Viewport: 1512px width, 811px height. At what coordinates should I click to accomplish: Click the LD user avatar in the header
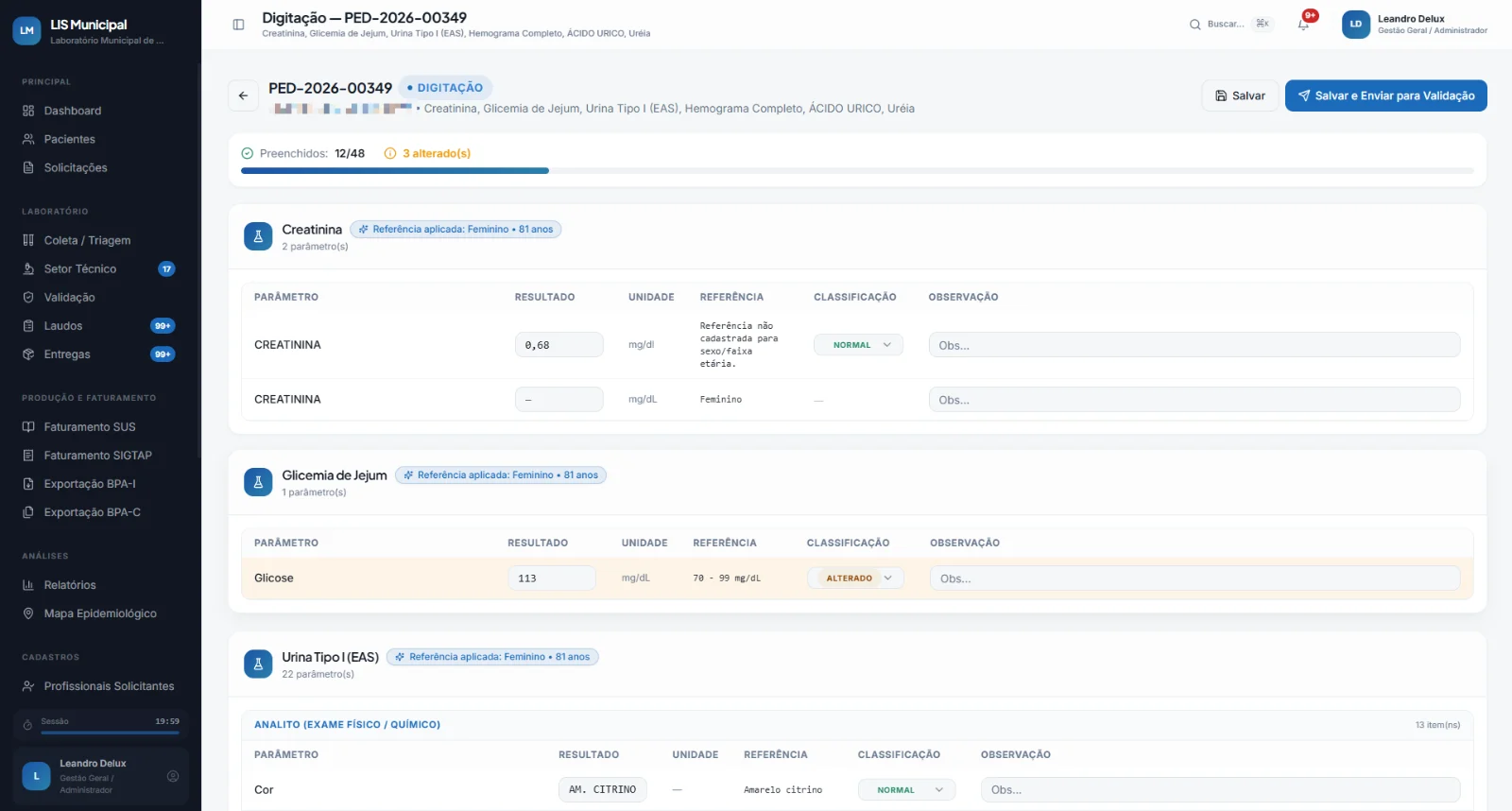tap(1355, 25)
